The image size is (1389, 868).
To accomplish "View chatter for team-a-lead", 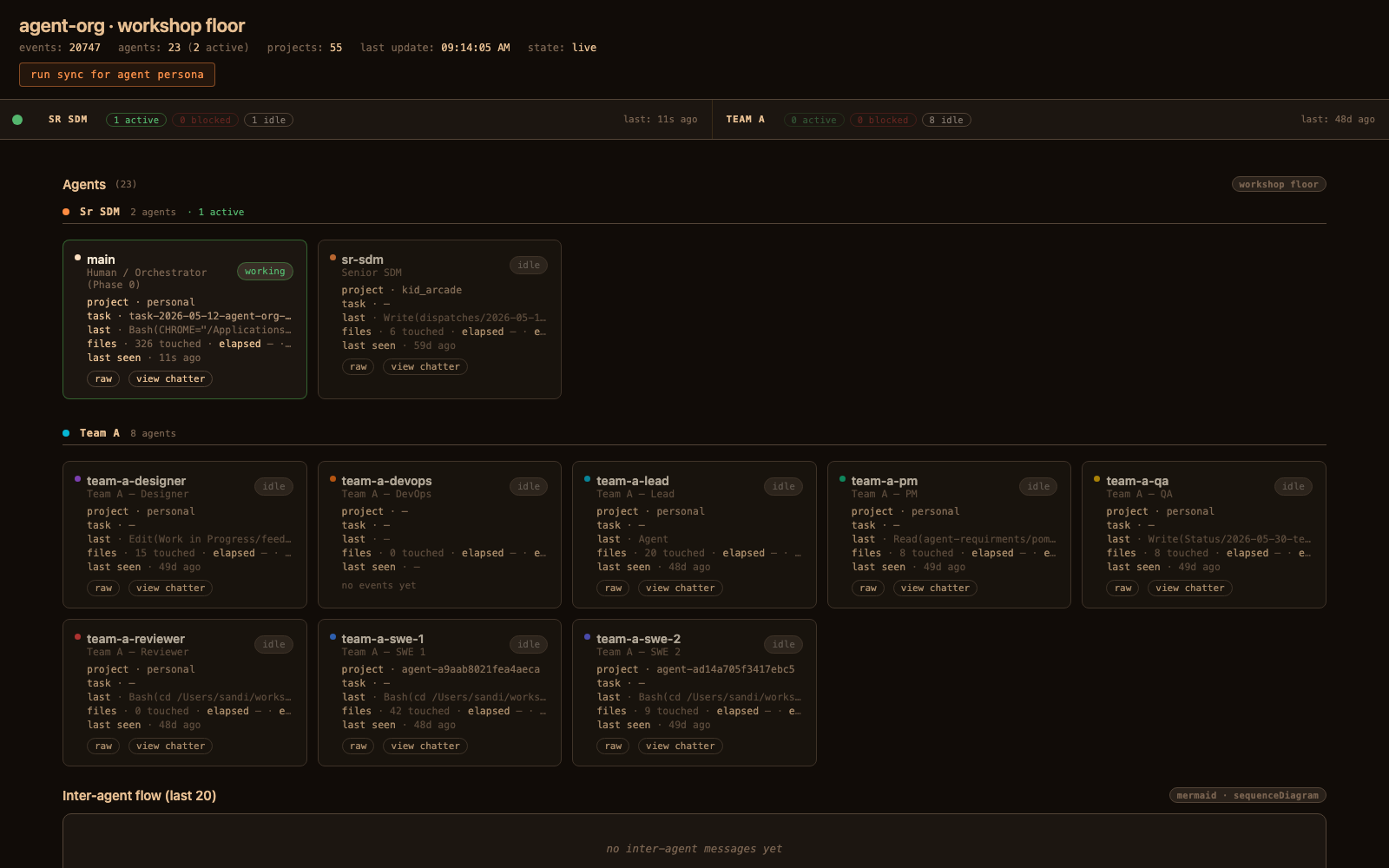I will point(681,588).
